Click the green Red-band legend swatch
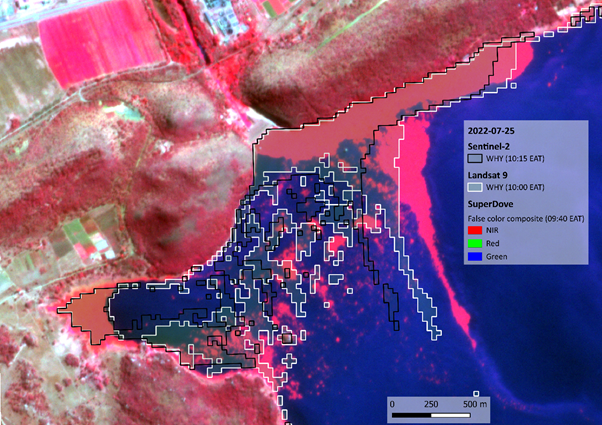Image resolution: width=602 pixels, height=425 pixels. [475, 243]
